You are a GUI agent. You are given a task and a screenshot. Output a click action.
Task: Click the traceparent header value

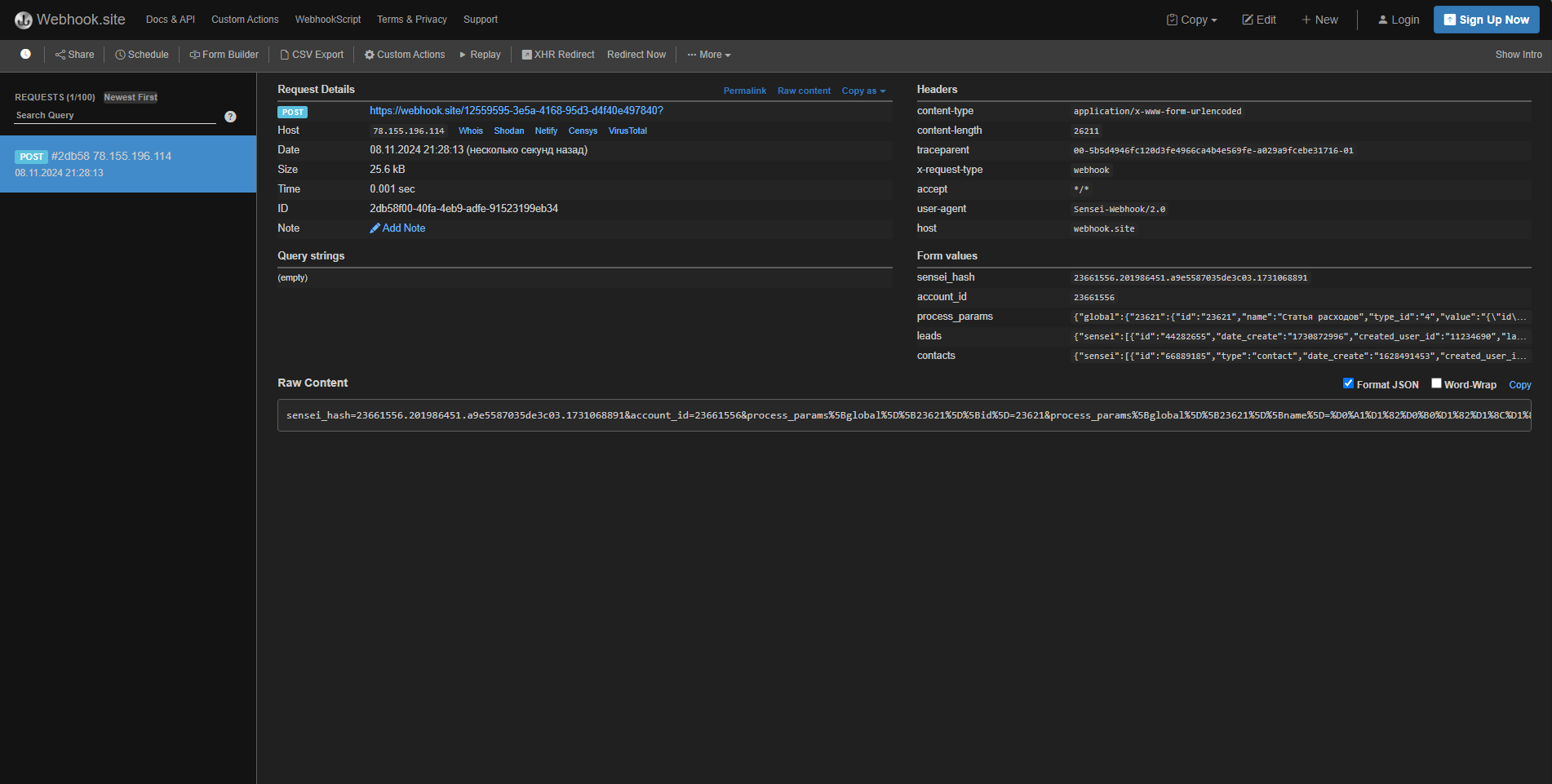[x=1213, y=150]
